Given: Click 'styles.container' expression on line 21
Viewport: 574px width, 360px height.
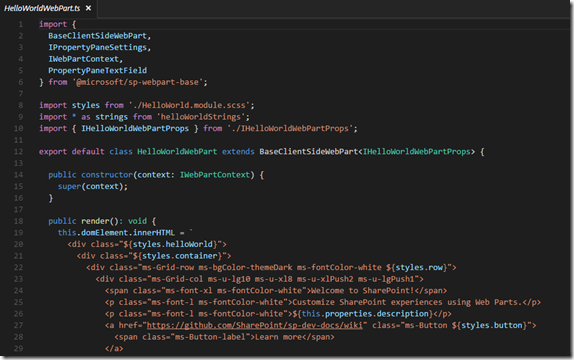Looking at the screenshot, I should click(179, 256).
